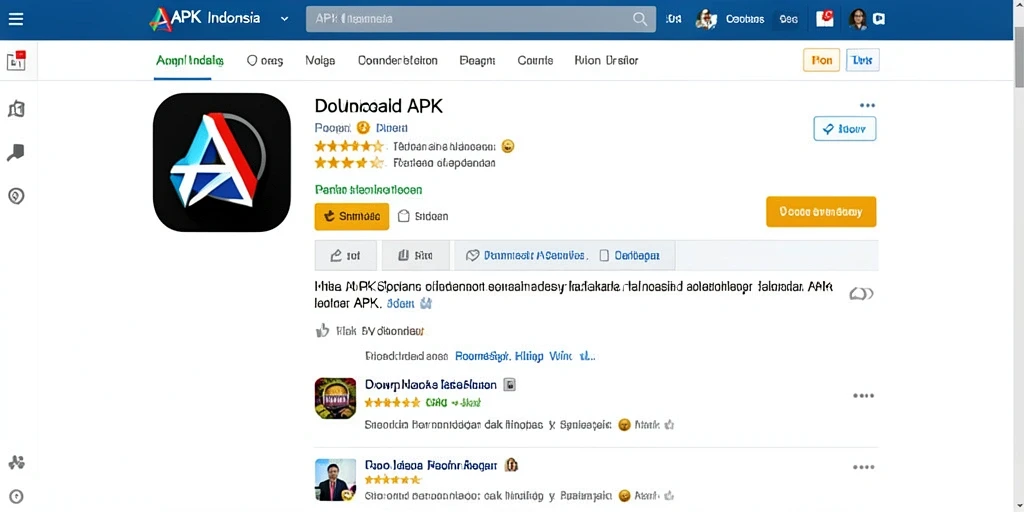Select the green Aonpl Indaia tab
The height and width of the screenshot is (512, 1024).
point(190,60)
